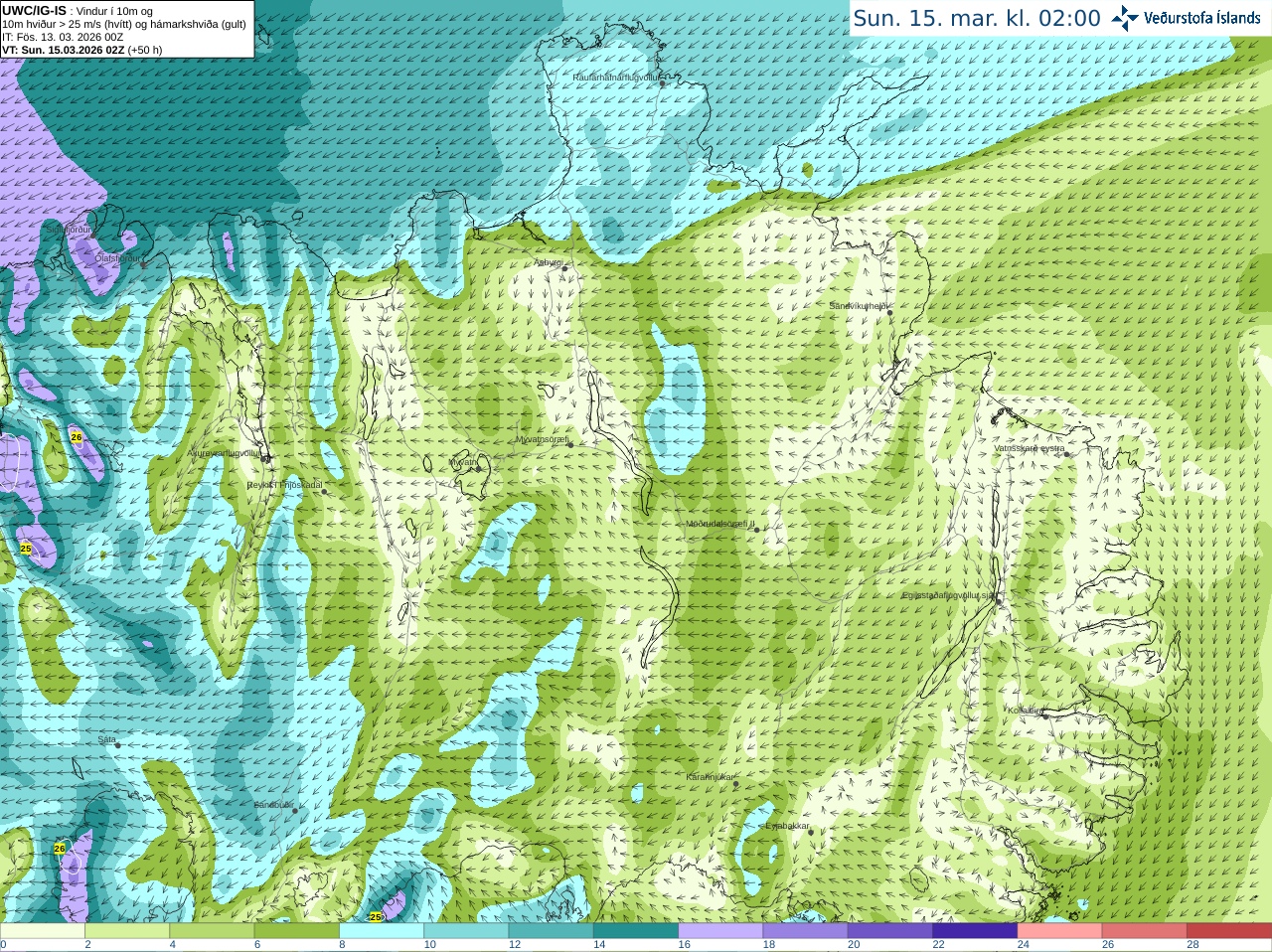
Task: Click the Sáta station label
Action: [x=107, y=739]
